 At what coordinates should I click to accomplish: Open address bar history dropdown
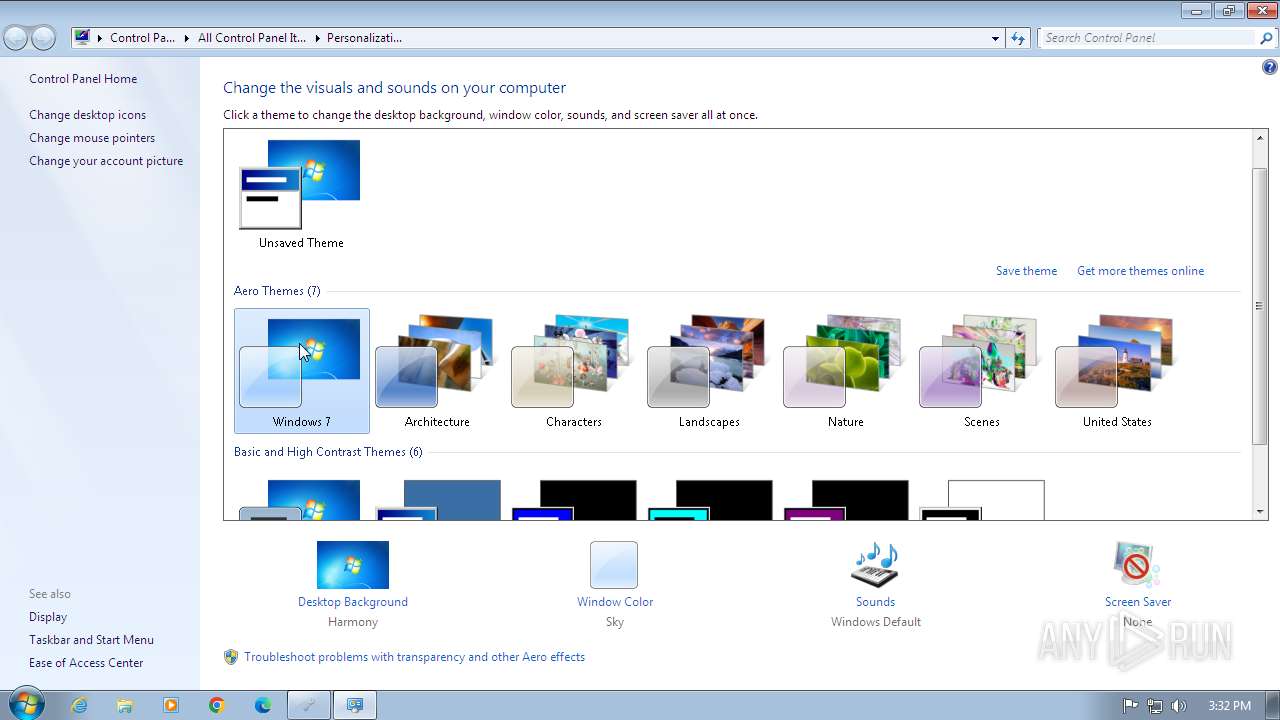(x=995, y=38)
